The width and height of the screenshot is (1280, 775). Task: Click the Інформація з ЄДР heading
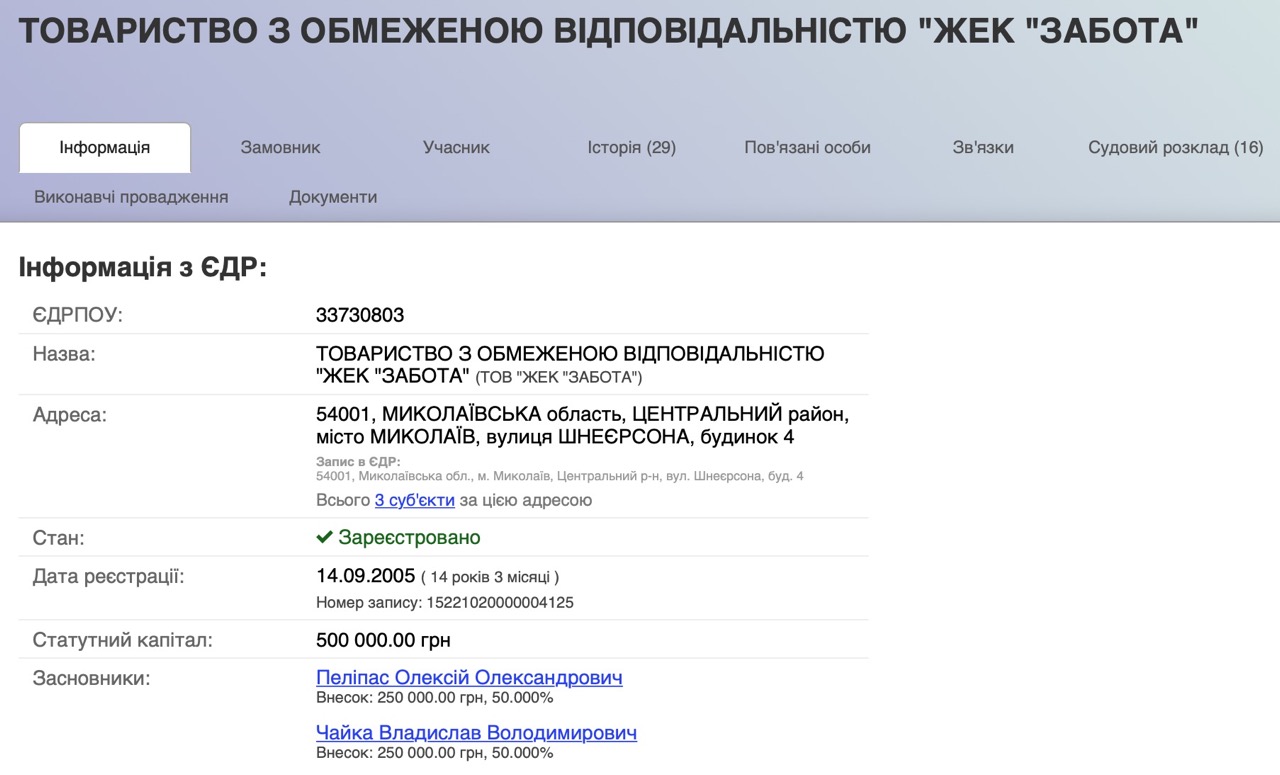pos(143,268)
